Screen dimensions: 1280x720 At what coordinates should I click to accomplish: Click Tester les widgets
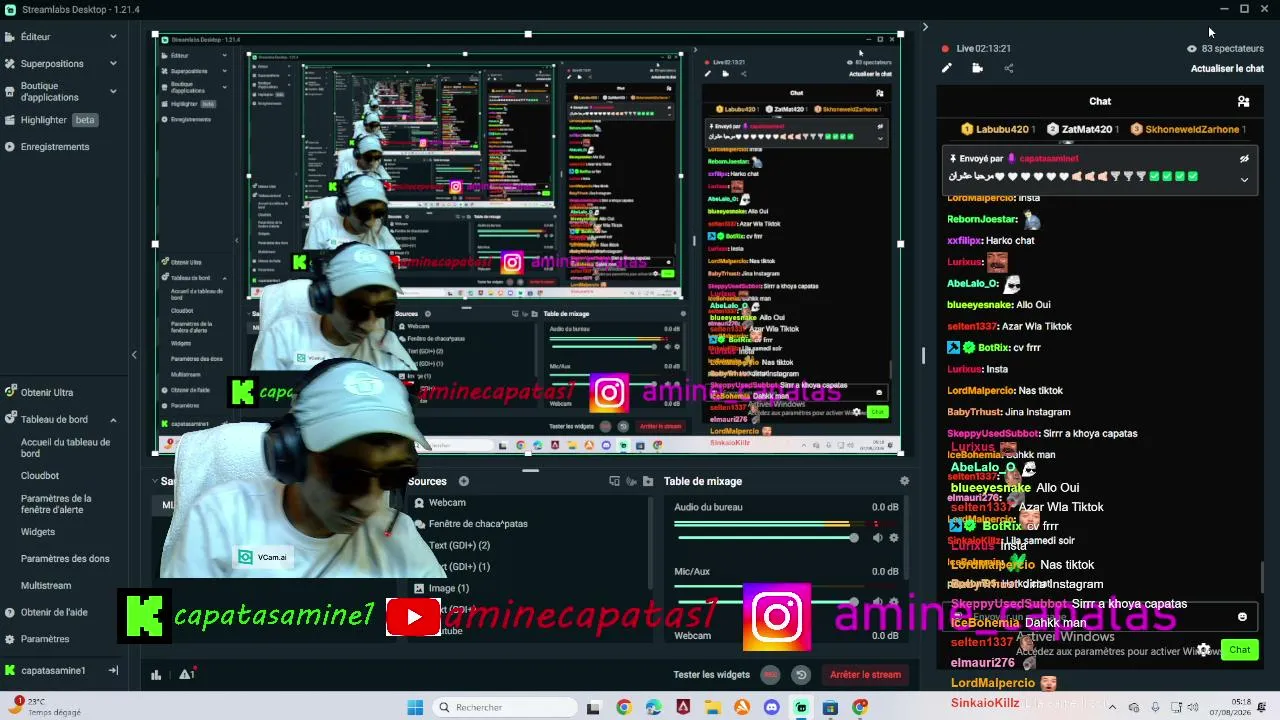click(x=711, y=675)
